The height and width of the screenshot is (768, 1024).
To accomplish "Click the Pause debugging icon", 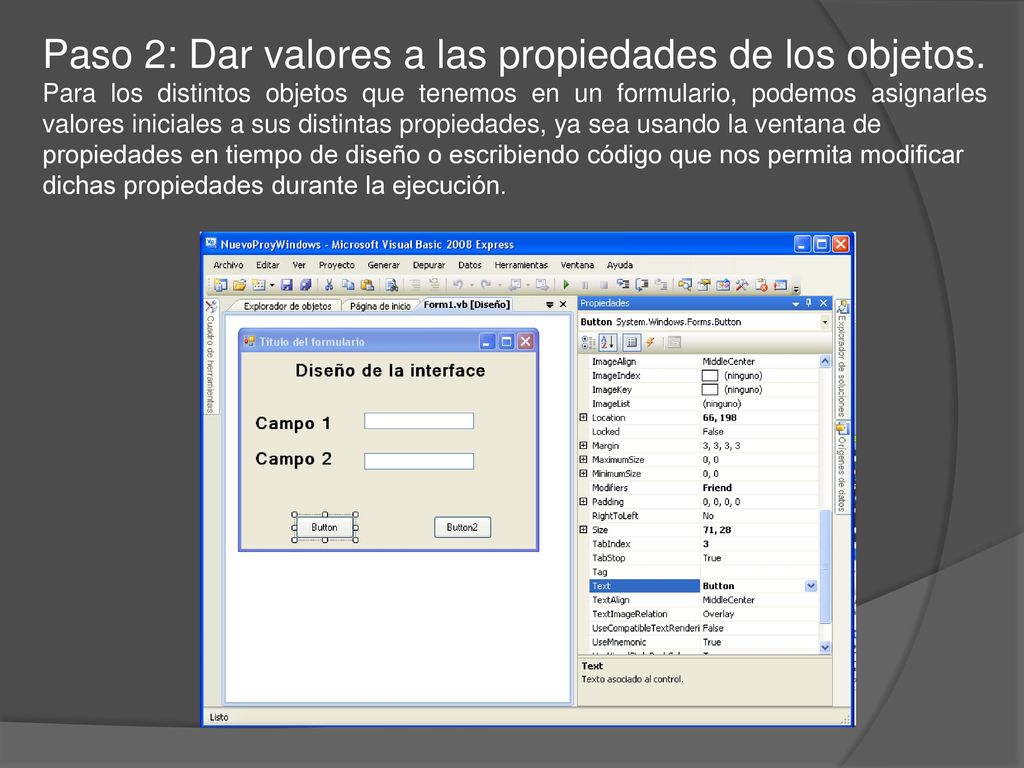I will click(x=585, y=285).
